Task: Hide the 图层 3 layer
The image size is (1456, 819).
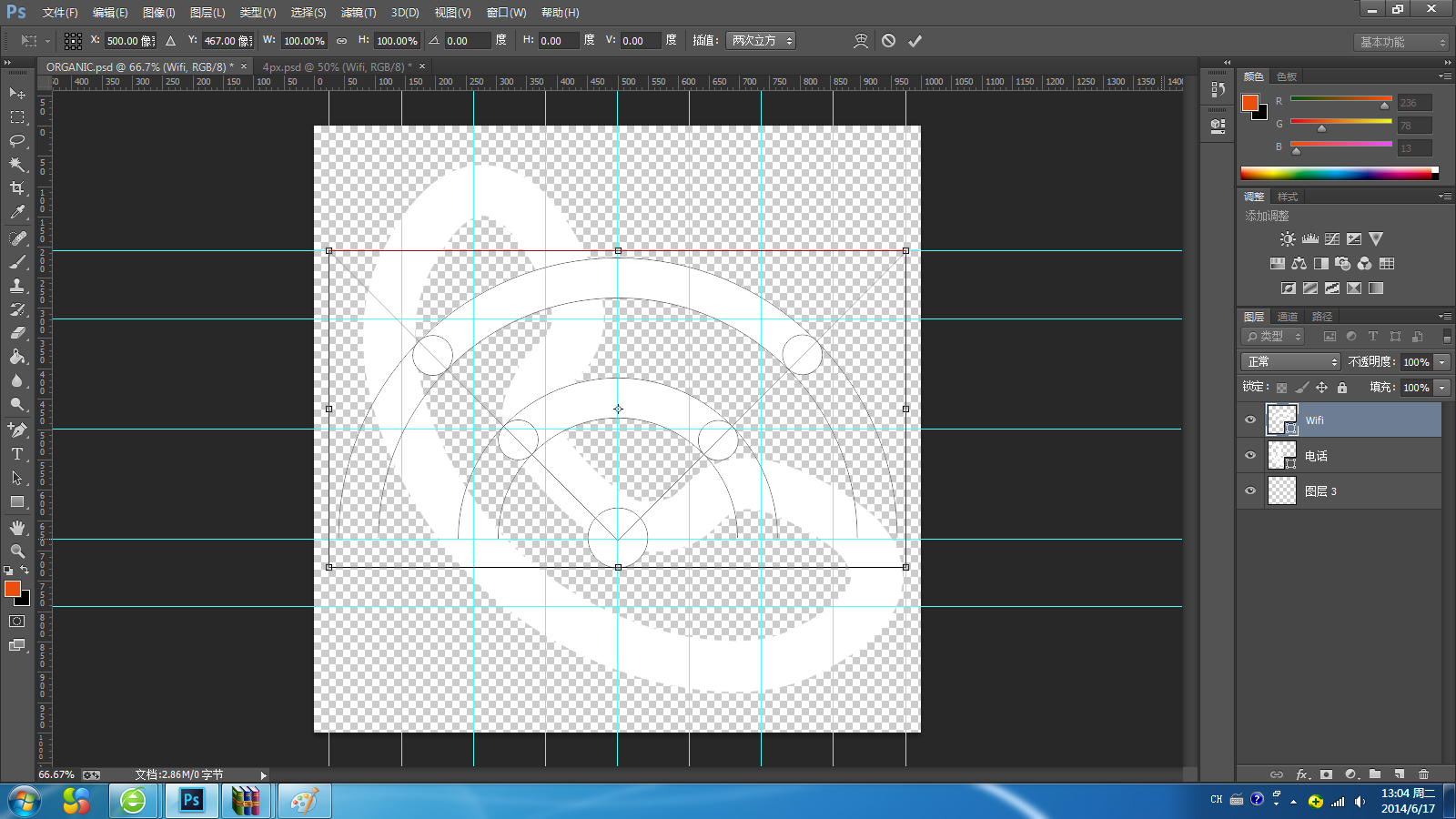Action: point(1250,490)
